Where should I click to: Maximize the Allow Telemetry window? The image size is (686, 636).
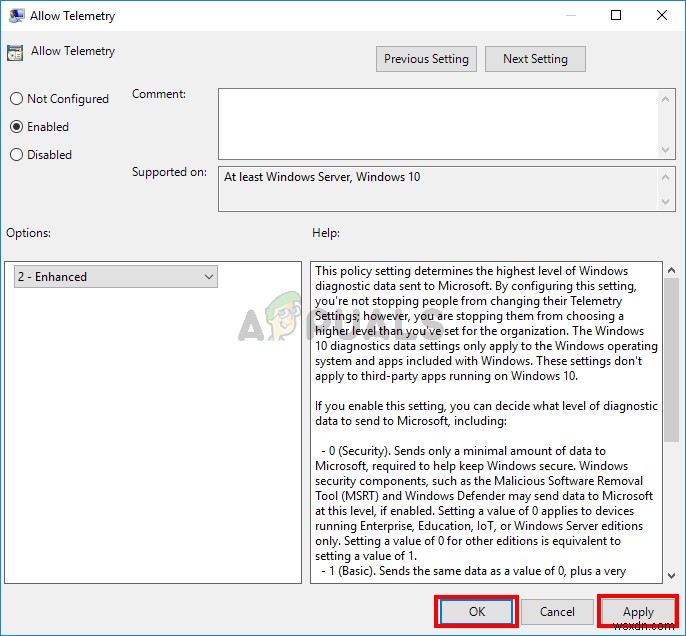(616, 16)
